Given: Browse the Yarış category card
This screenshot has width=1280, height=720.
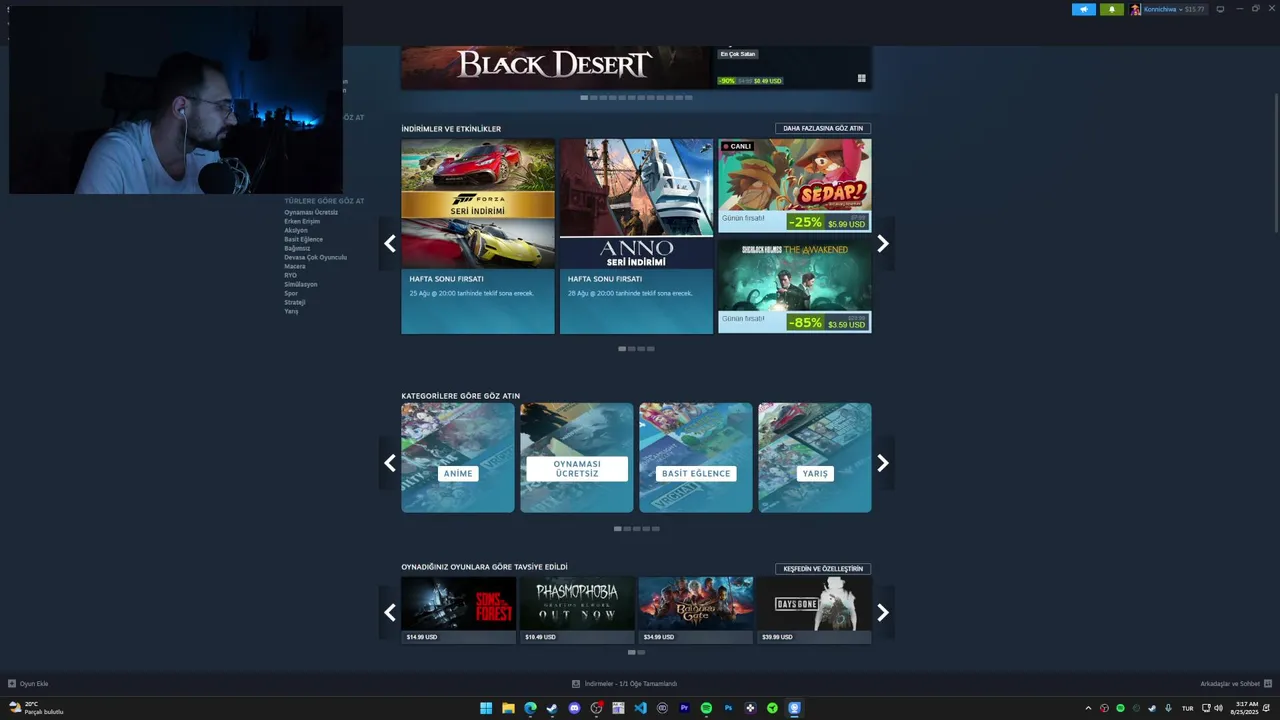Looking at the screenshot, I should 815,458.
